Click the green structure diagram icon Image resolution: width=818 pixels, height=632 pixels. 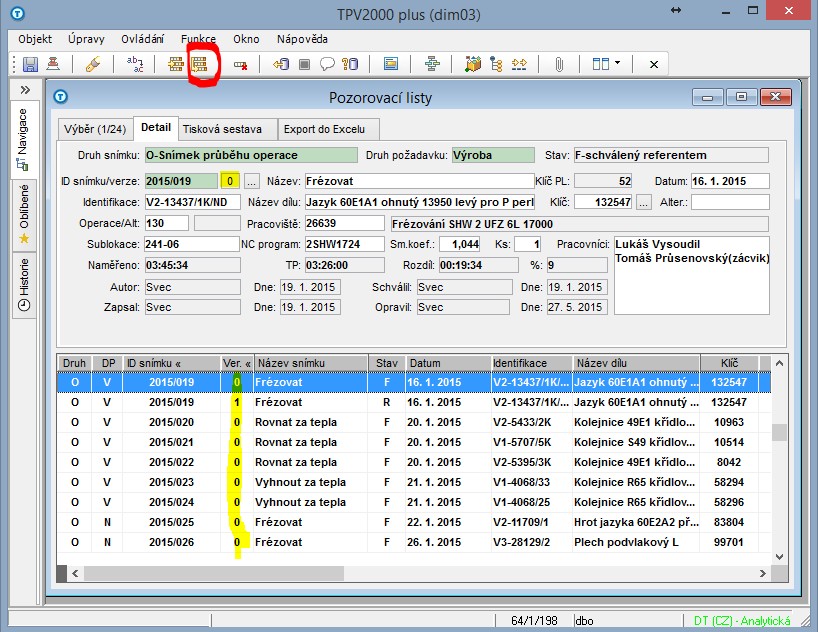click(x=432, y=64)
